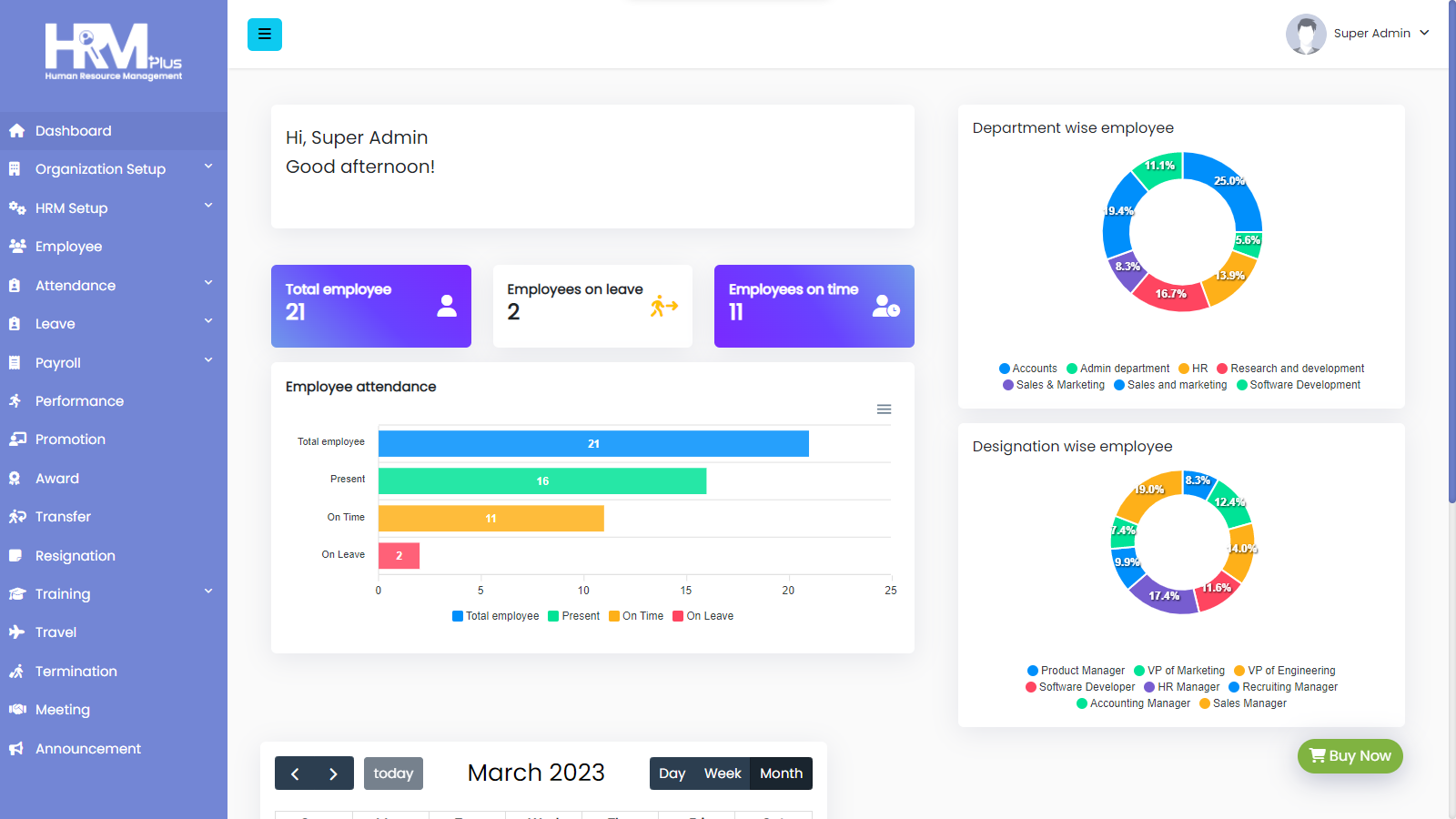Switch calendar to Day view
The image size is (1456, 819).
tap(672, 773)
